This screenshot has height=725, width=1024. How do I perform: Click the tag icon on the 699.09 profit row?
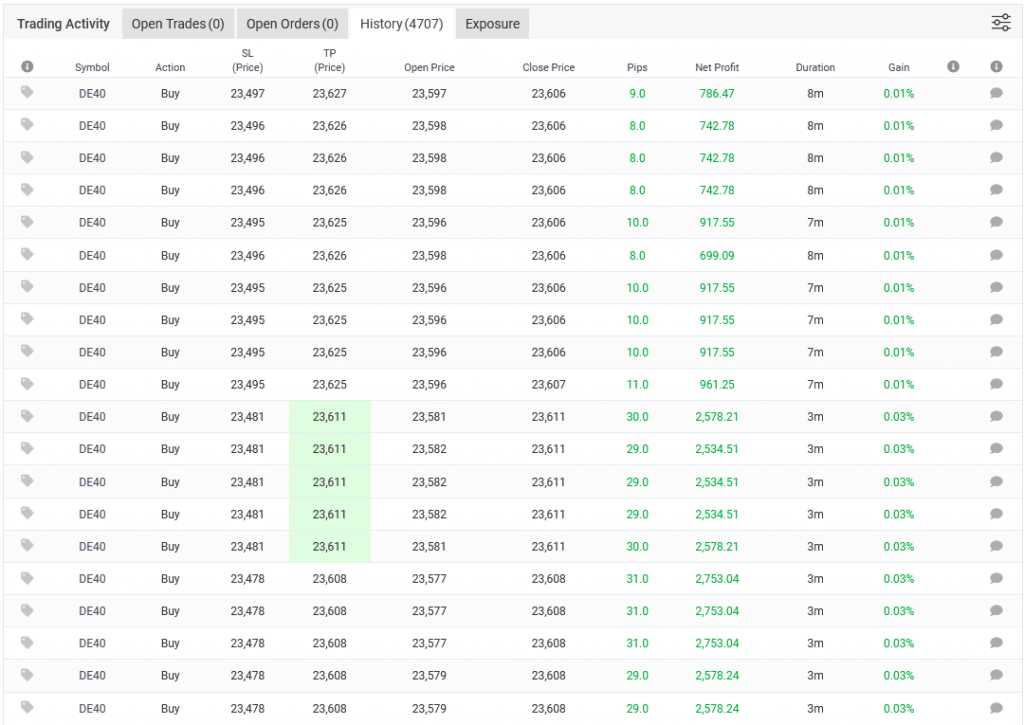tap(27, 254)
